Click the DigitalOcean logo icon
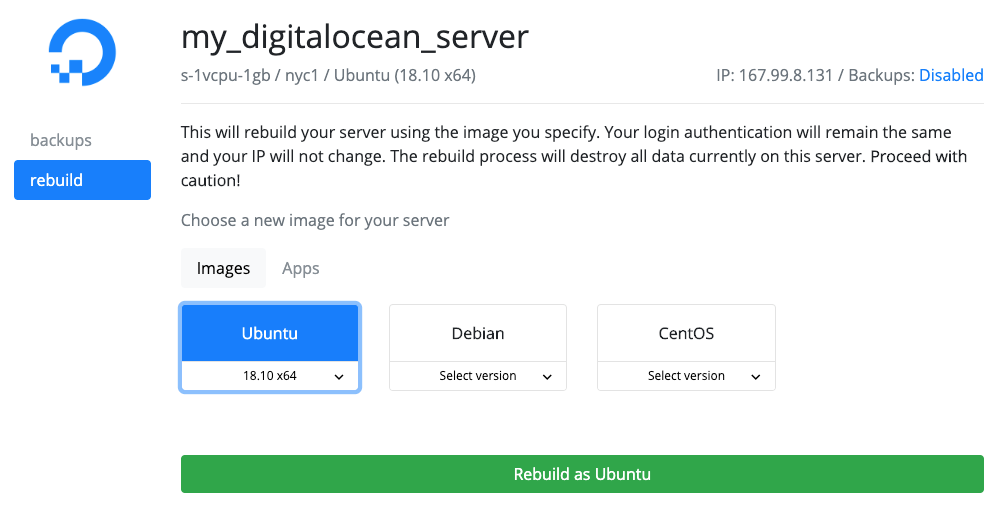Screen dimensions: 997x511 [82, 52]
